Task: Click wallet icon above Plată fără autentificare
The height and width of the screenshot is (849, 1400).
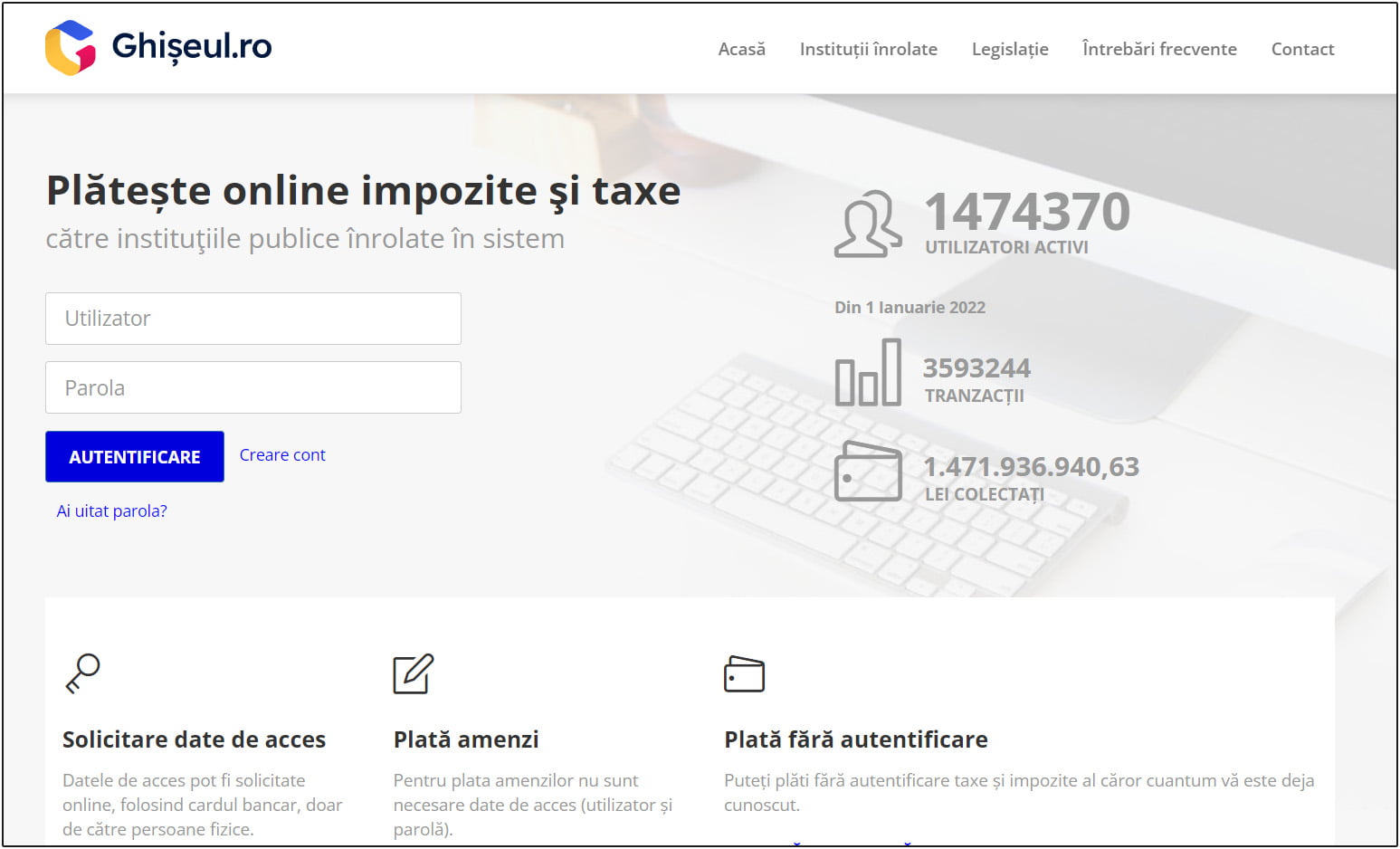Action: (744, 674)
